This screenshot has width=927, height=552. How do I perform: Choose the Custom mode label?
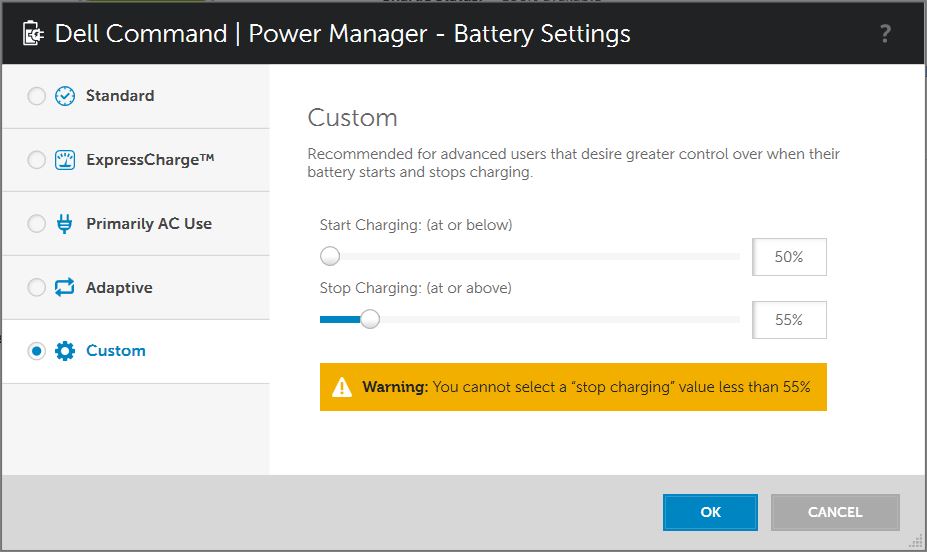tap(116, 351)
